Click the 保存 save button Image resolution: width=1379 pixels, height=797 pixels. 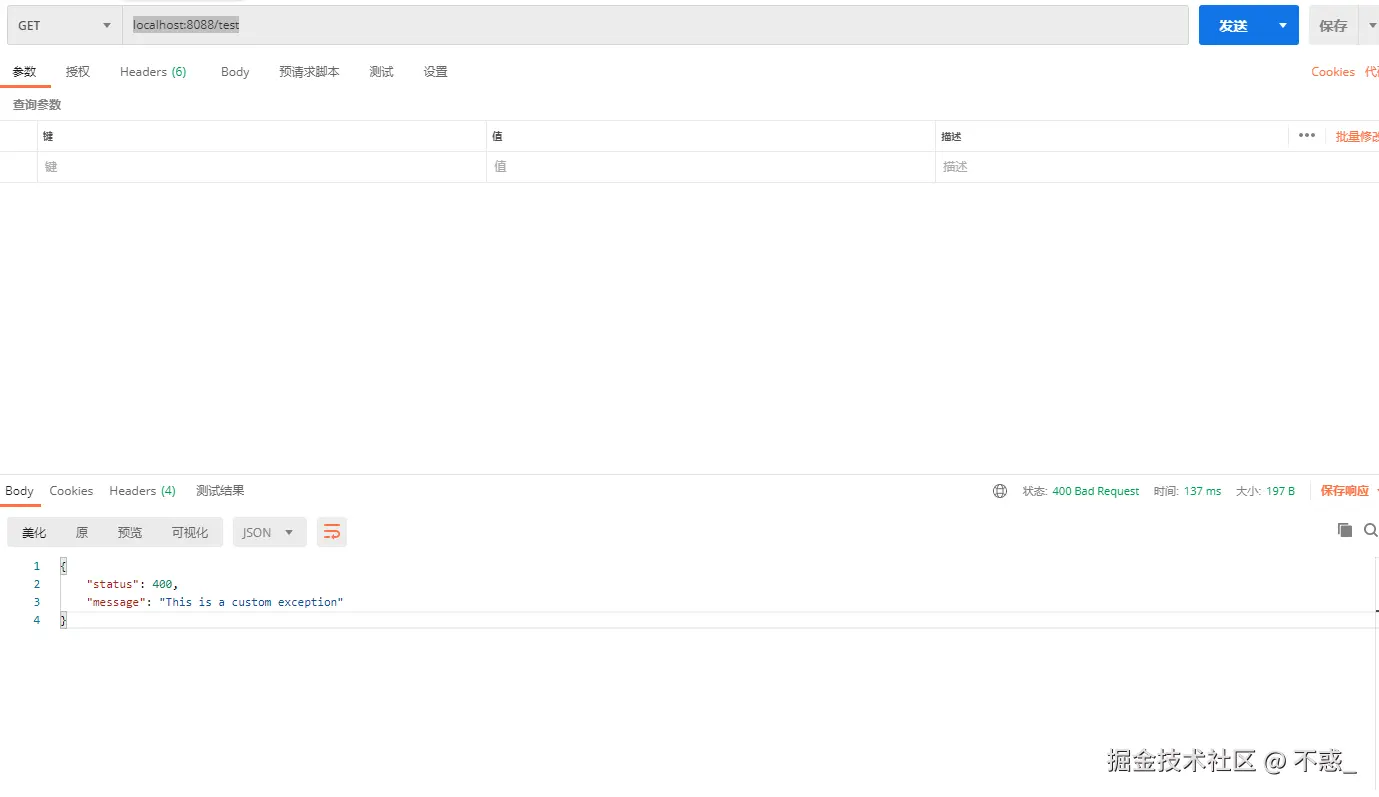[x=1333, y=26]
